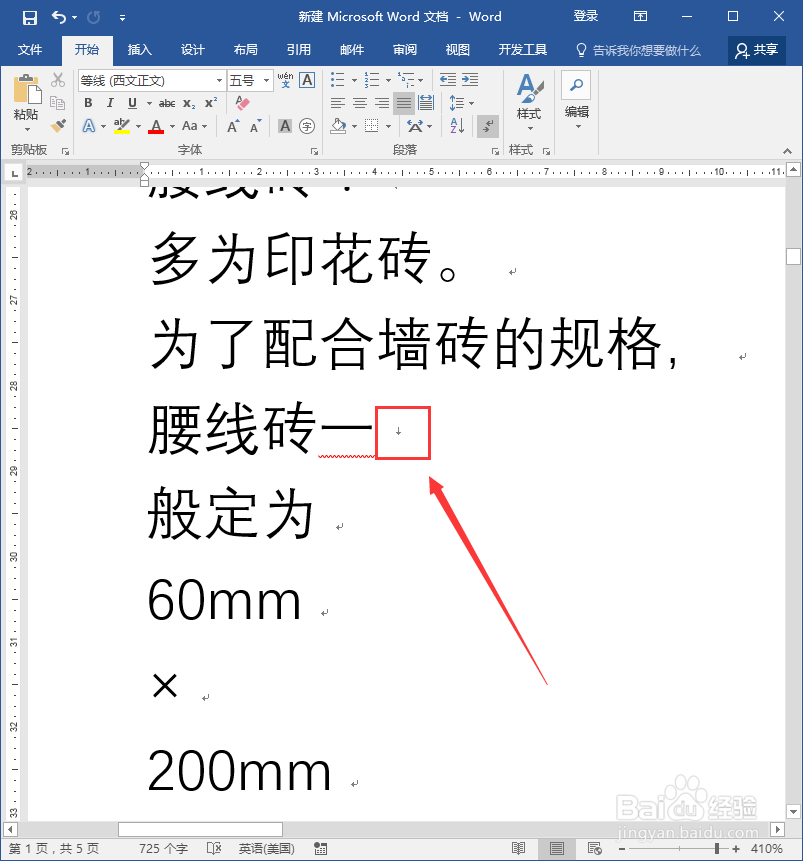Viewport: 803px width, 861px height.
Task: Sort text using the A-Z sort icon
Action: [x=456, y=124]
